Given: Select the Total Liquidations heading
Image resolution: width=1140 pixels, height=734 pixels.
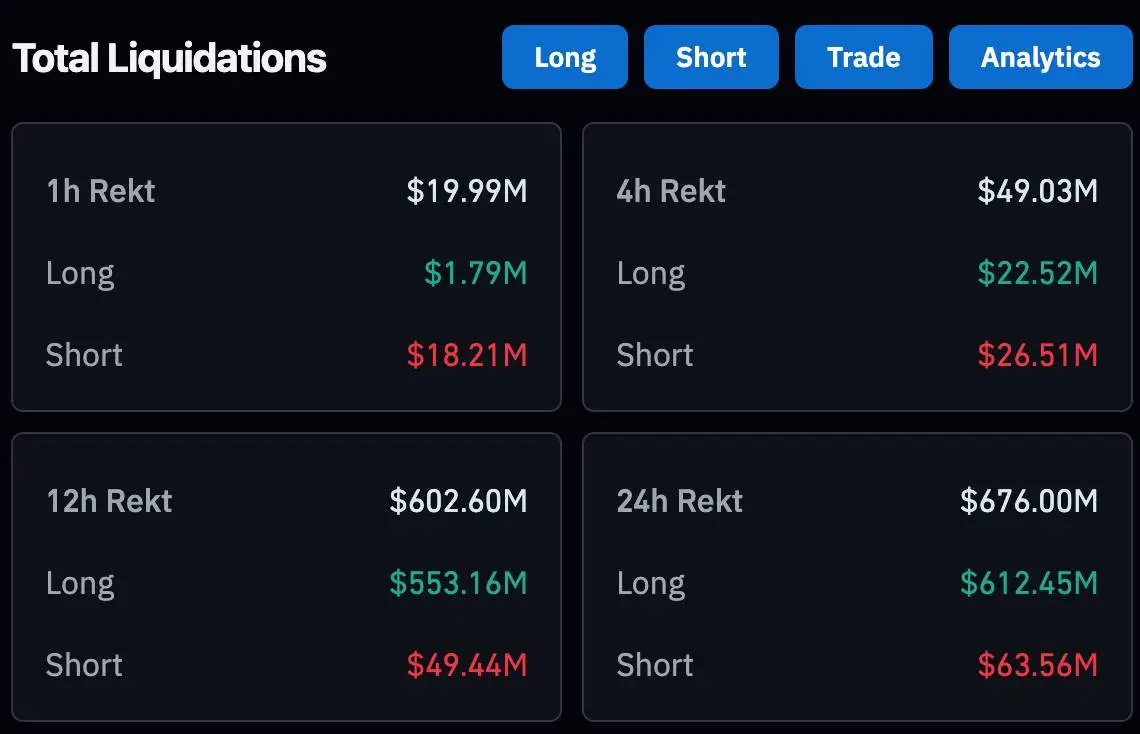Looking at the screenshot, I should (169, 58).
